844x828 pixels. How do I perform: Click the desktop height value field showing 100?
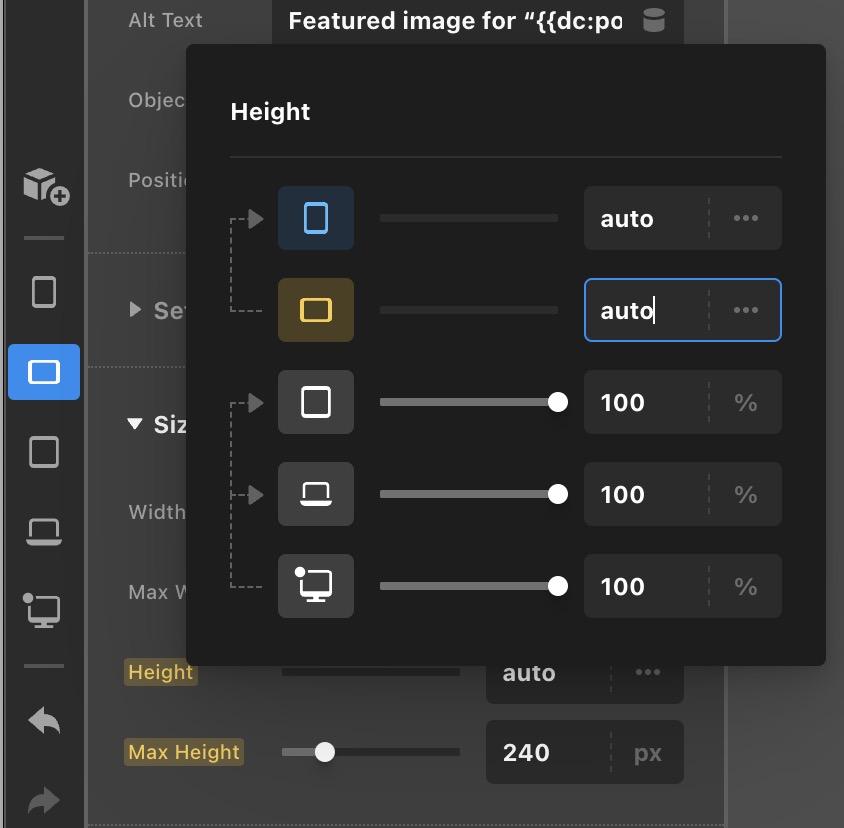(x=645, y=586)
